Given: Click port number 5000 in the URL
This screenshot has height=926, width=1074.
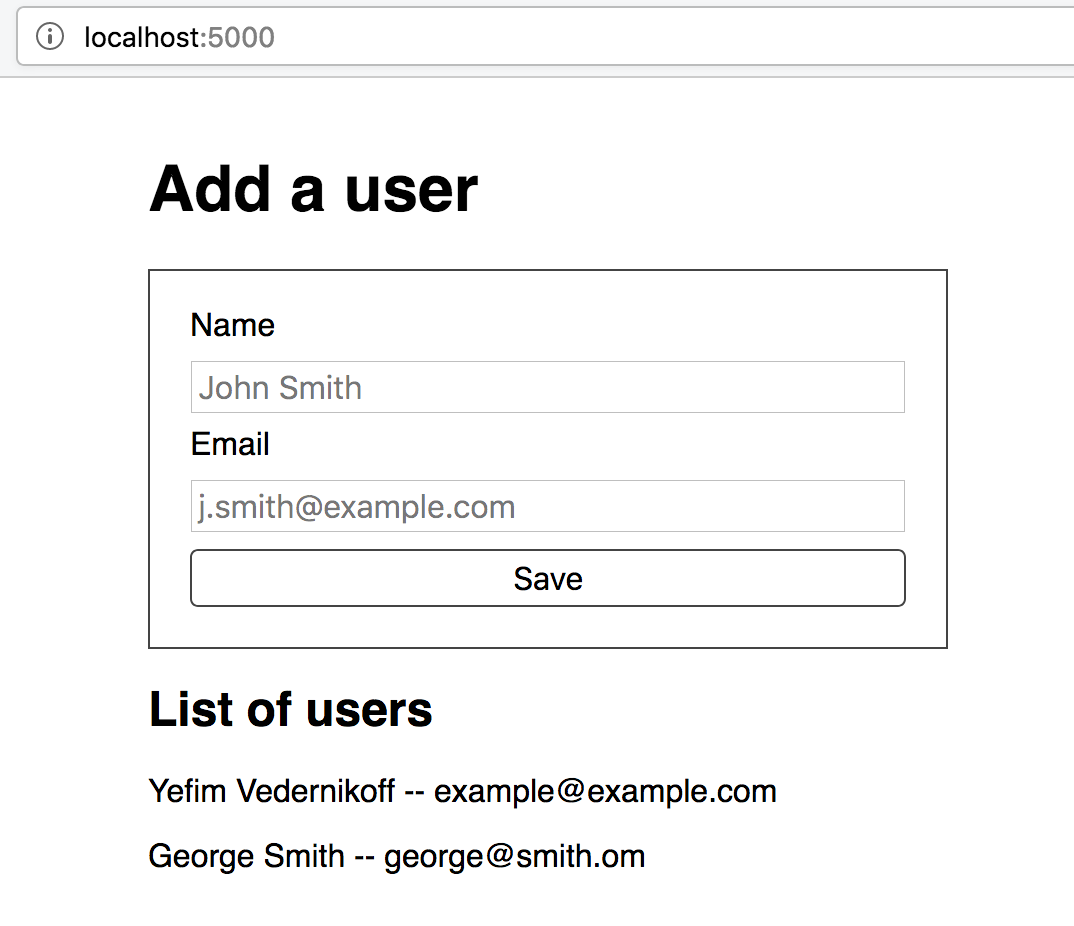Looking at the screenshot, I should [242, 38].
